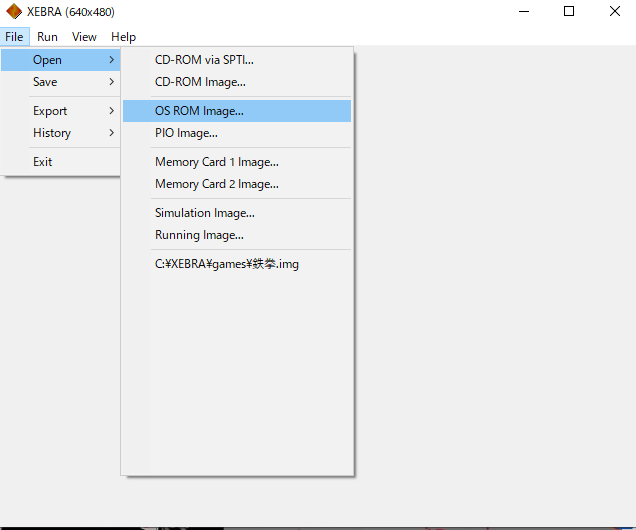The width and height of the screenshot is (636, 530).
Task: Open Memory Card 2 Image...
Action: coord(237,184)
